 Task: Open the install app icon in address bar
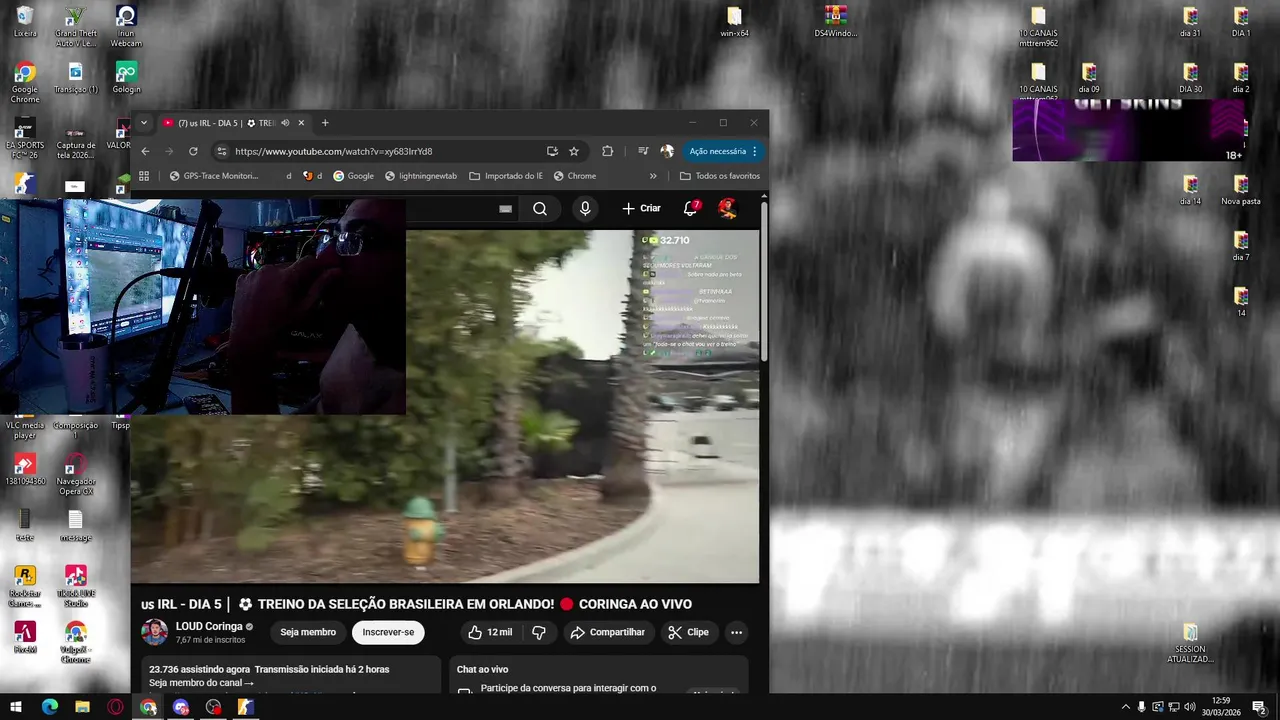[552, 151]
